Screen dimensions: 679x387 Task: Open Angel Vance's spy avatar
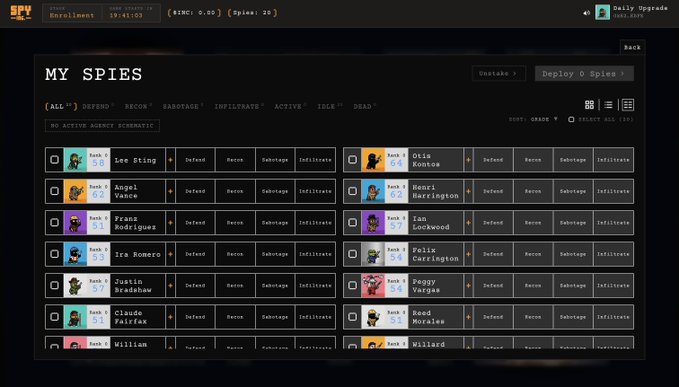point(75,191)
